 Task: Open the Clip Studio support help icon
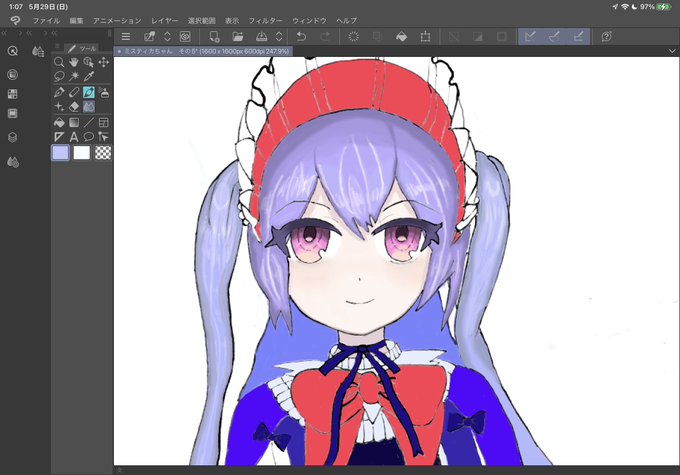pyautogui.click(x=607, y=37)
